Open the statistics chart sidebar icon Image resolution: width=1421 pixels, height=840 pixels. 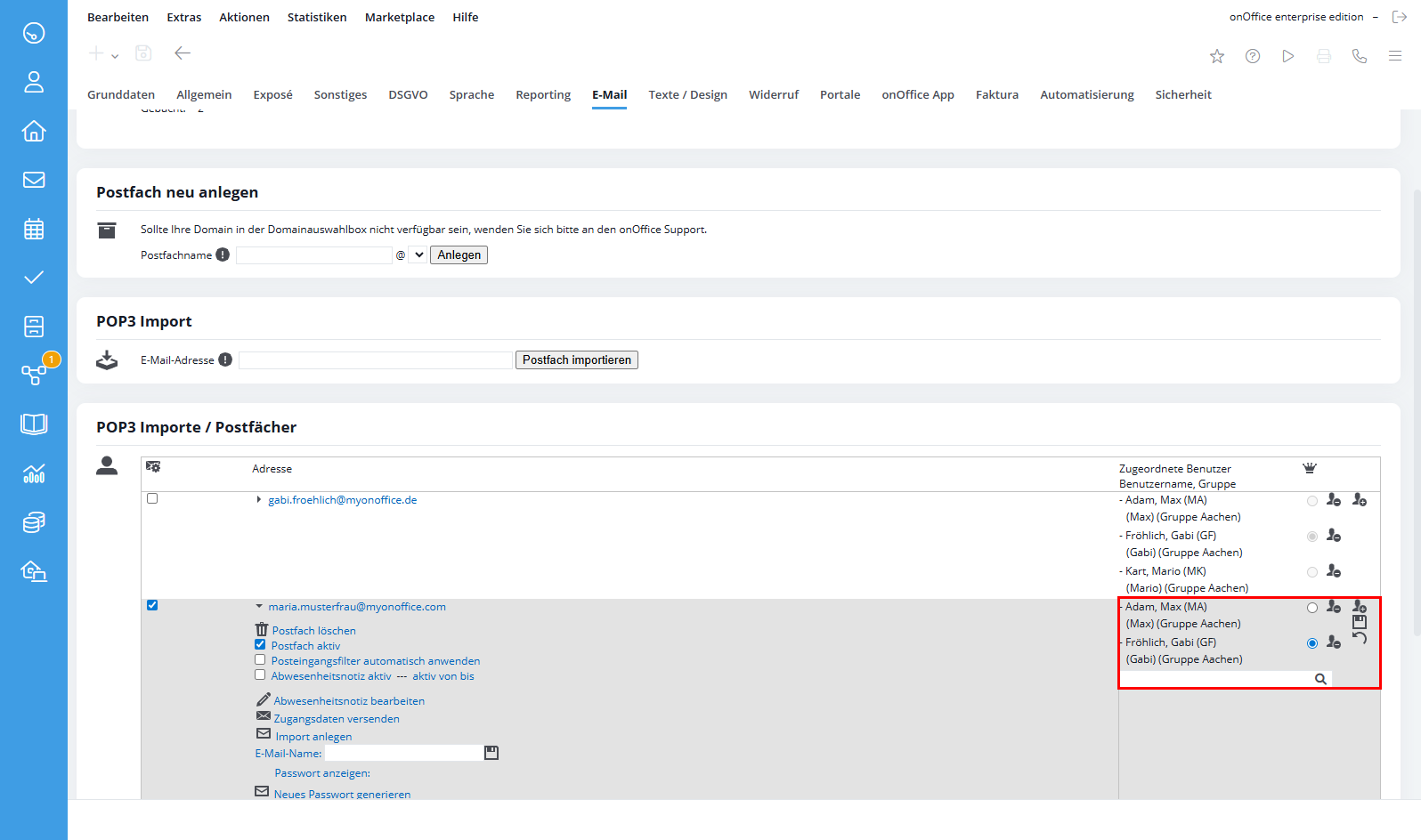(34, 473)
